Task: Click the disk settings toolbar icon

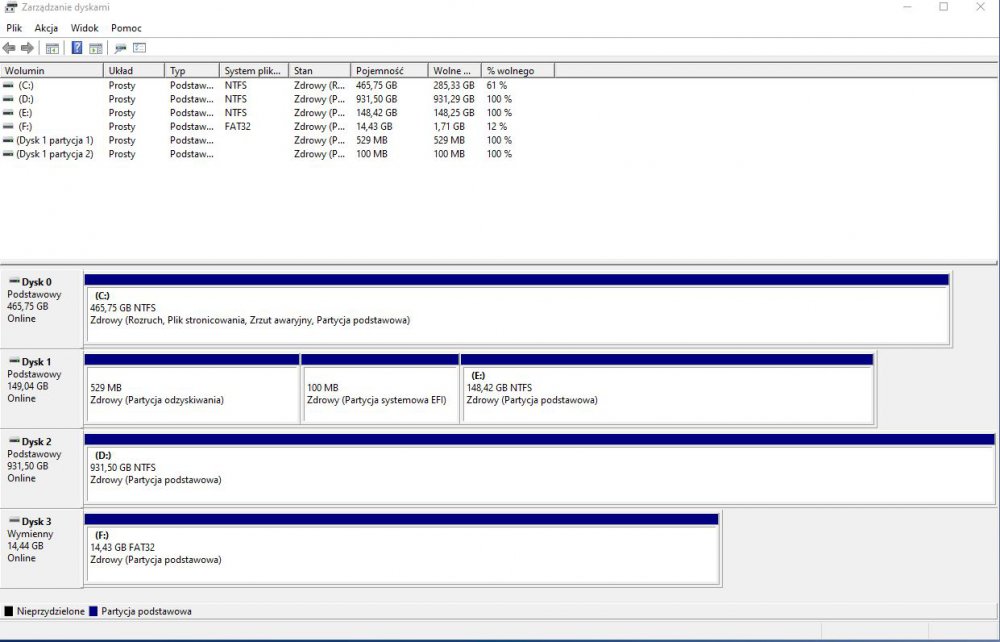Action: [x=120, y=48]
